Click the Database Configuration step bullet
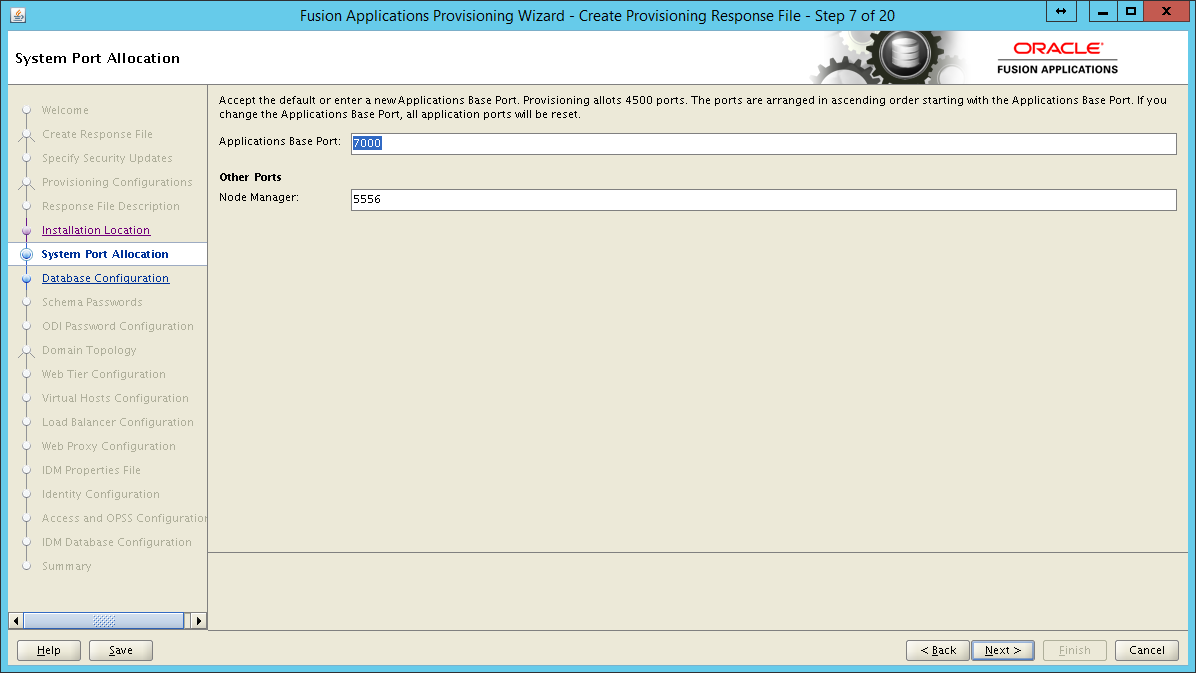Image resolution: width=1196 pixels, height=673 pixels. coord(27,279)
